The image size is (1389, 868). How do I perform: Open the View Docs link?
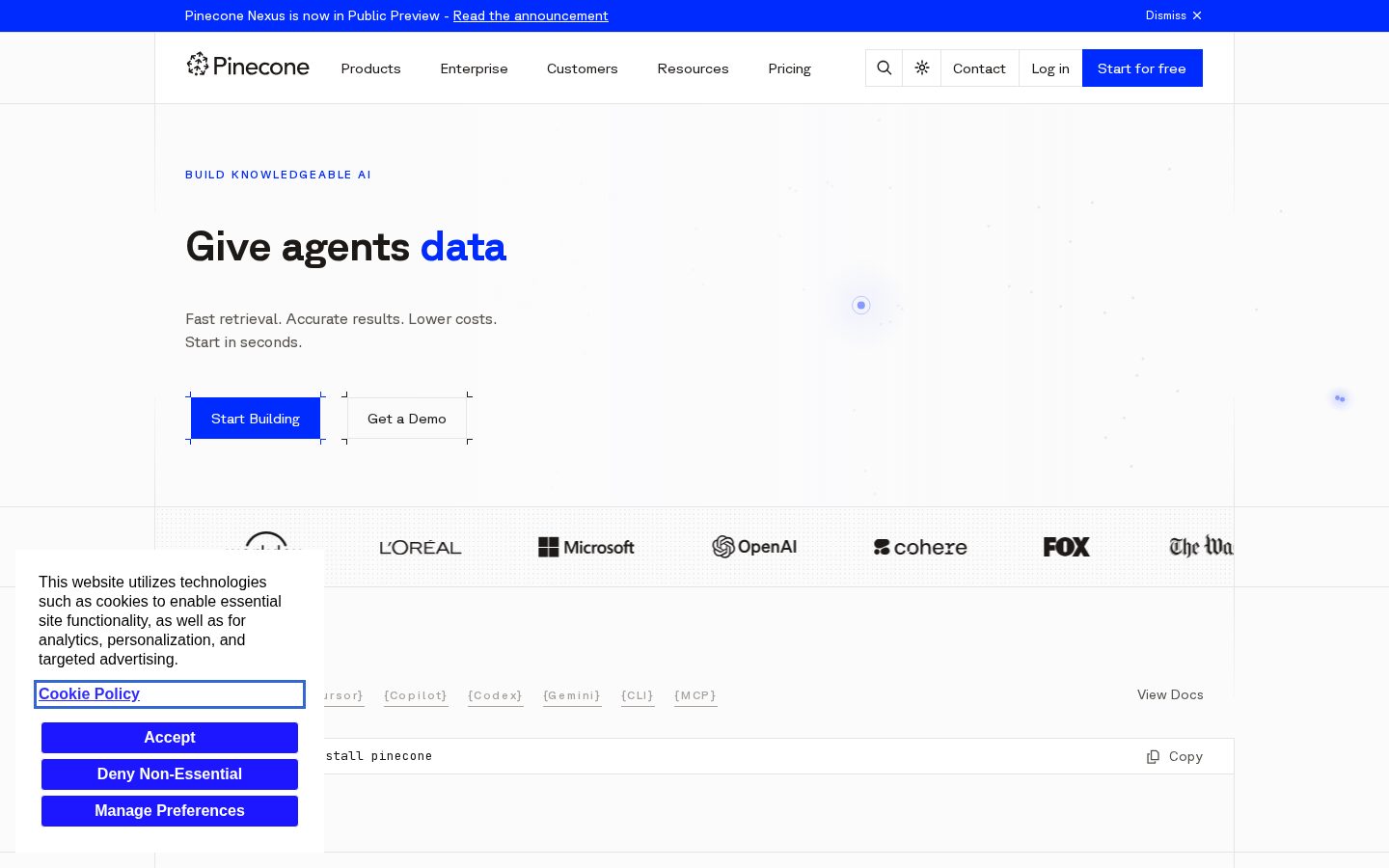(1170, 694)
